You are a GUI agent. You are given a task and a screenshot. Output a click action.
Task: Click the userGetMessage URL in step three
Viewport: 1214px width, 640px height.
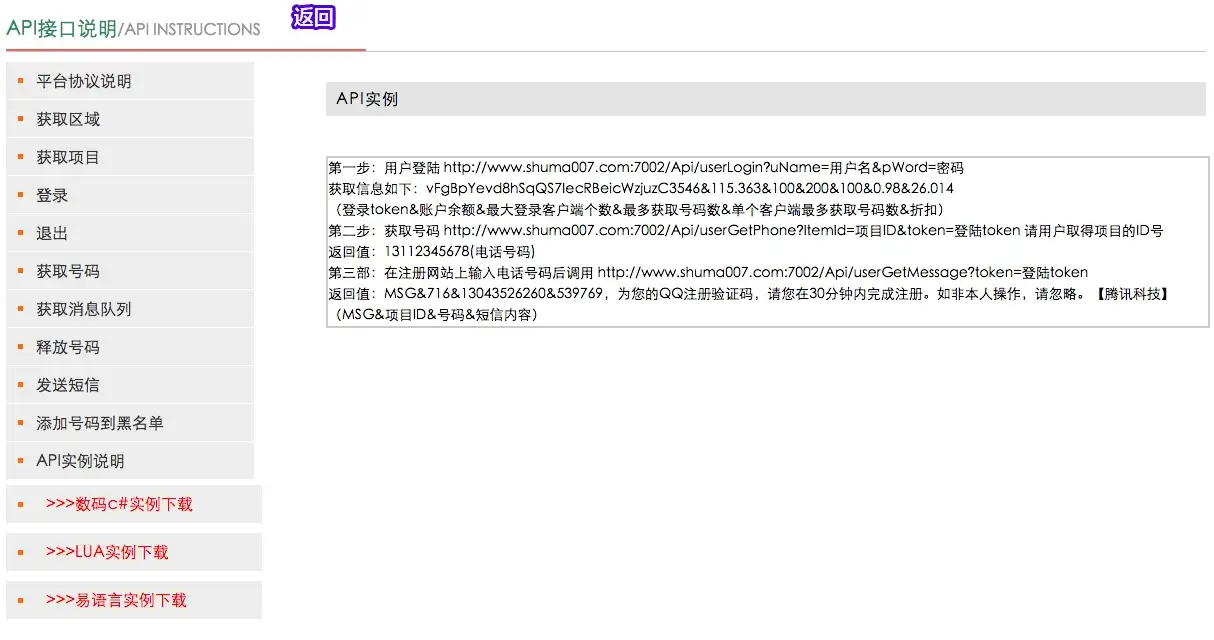click(842, 273)
